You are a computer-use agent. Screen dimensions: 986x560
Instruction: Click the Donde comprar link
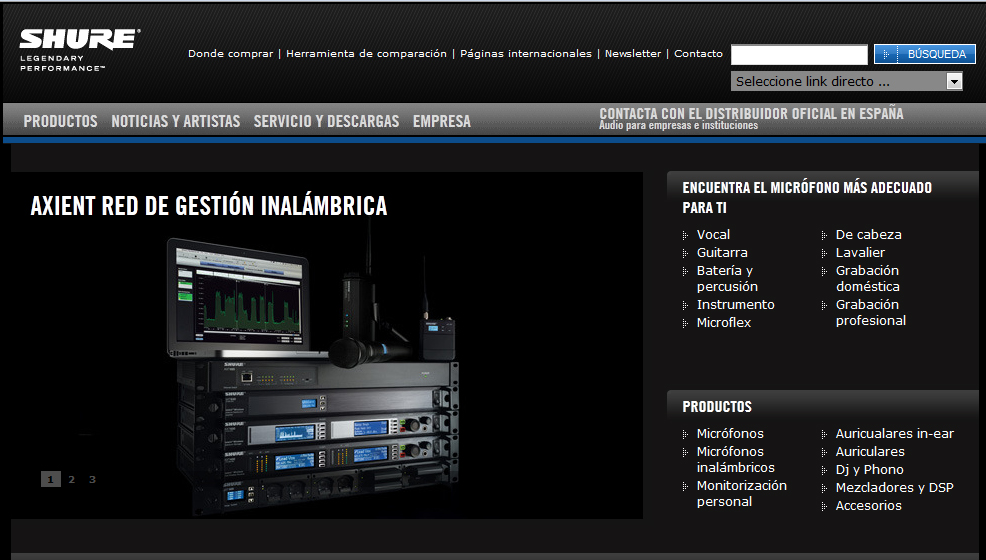point(230,54)
